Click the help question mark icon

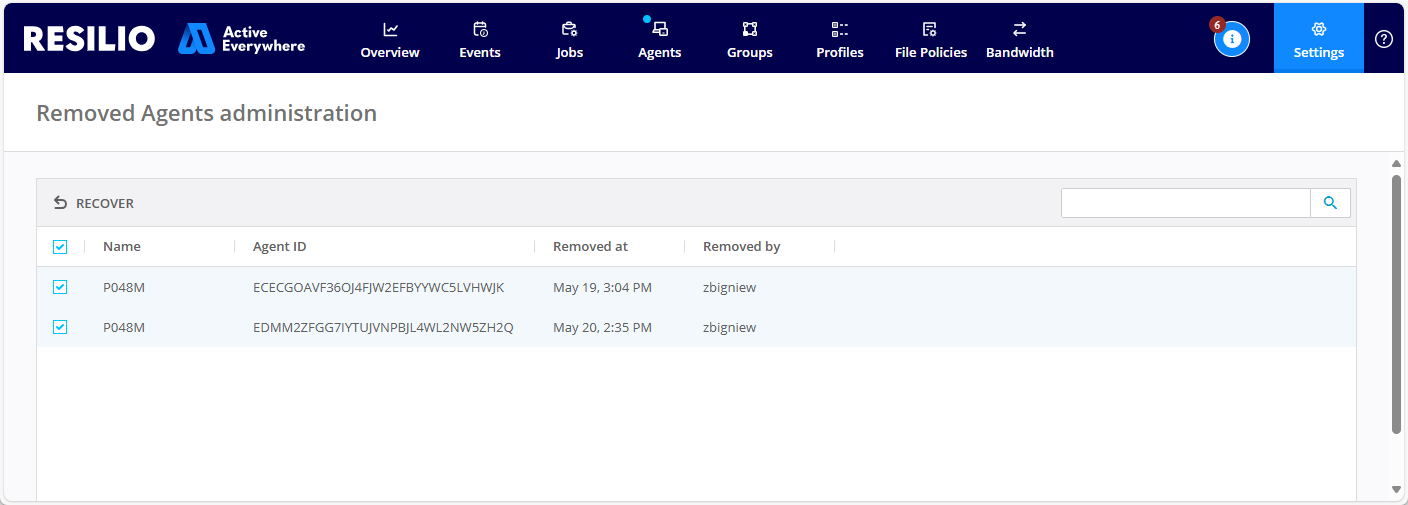tap(1384, 39)
